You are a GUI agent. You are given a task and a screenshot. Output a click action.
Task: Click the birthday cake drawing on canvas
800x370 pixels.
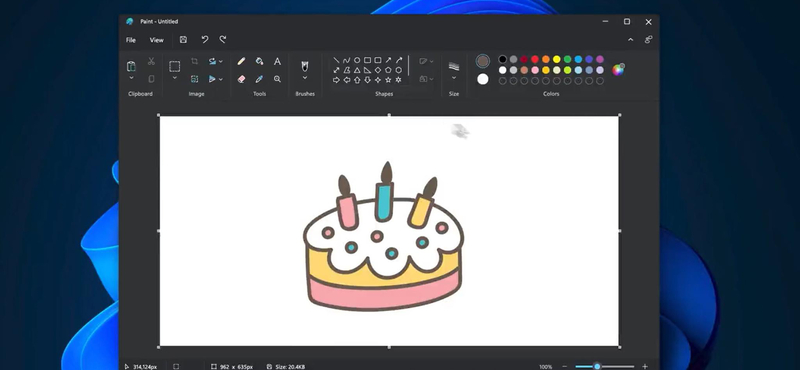pyautogui.click(x=384, y=237)
